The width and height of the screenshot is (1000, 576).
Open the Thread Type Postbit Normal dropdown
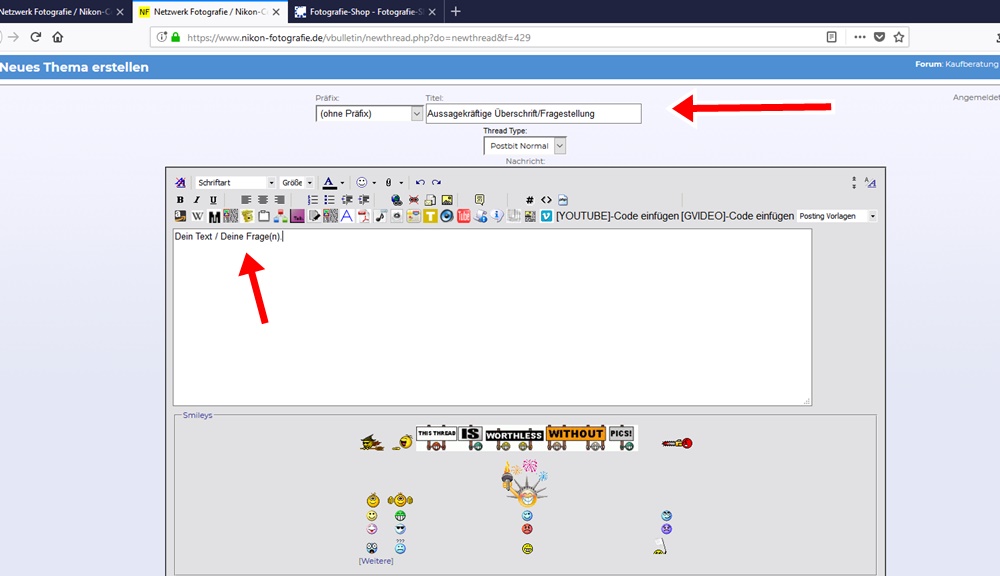(524, 145)
